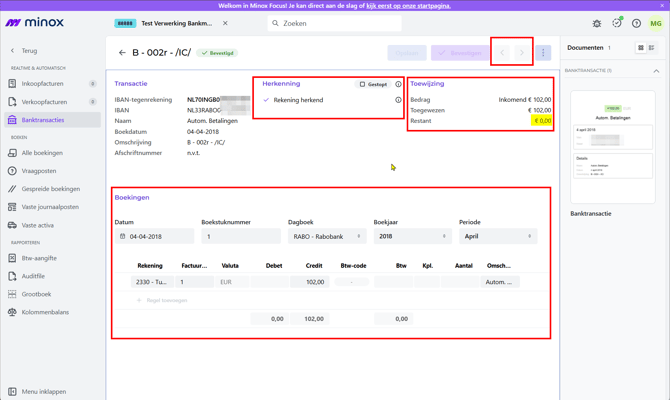Collapse the BANKTRANSACTIE section chevron

656,71
